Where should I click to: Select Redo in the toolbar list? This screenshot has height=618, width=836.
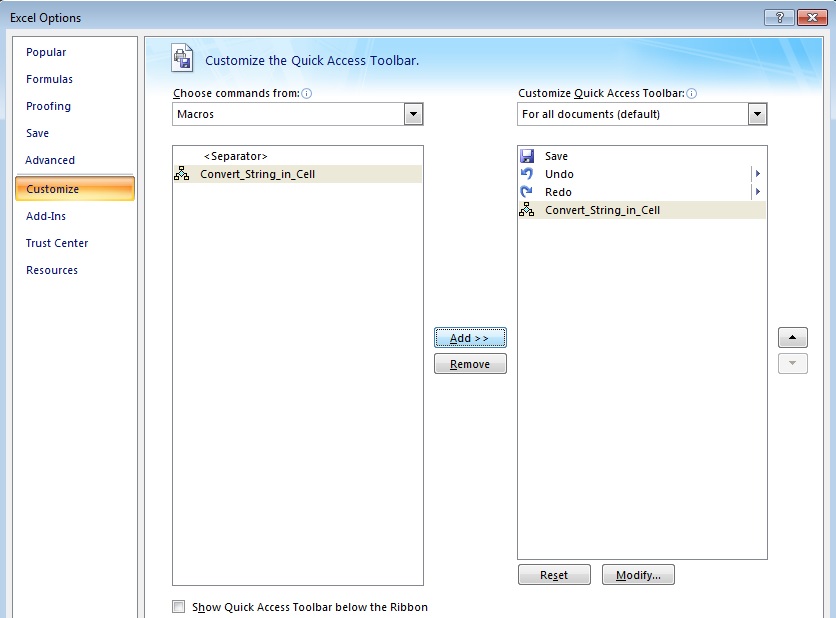tap(642, 192)
